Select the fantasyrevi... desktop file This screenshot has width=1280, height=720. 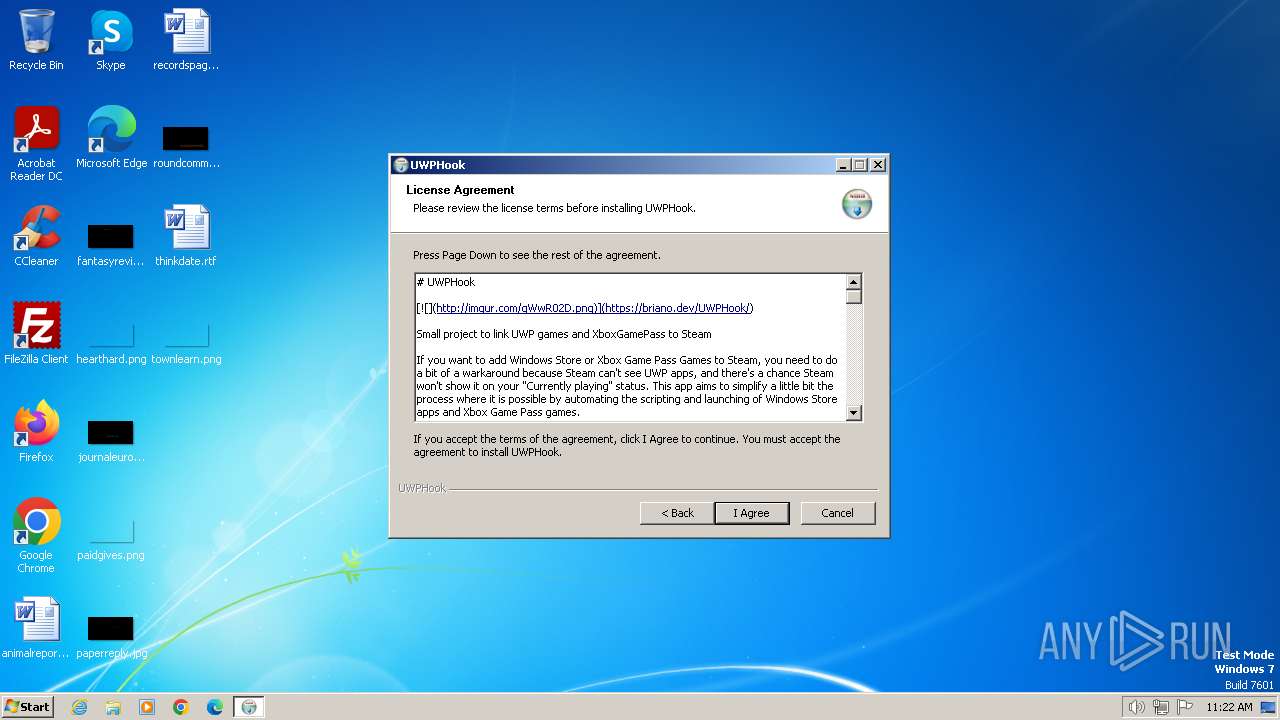110,244
